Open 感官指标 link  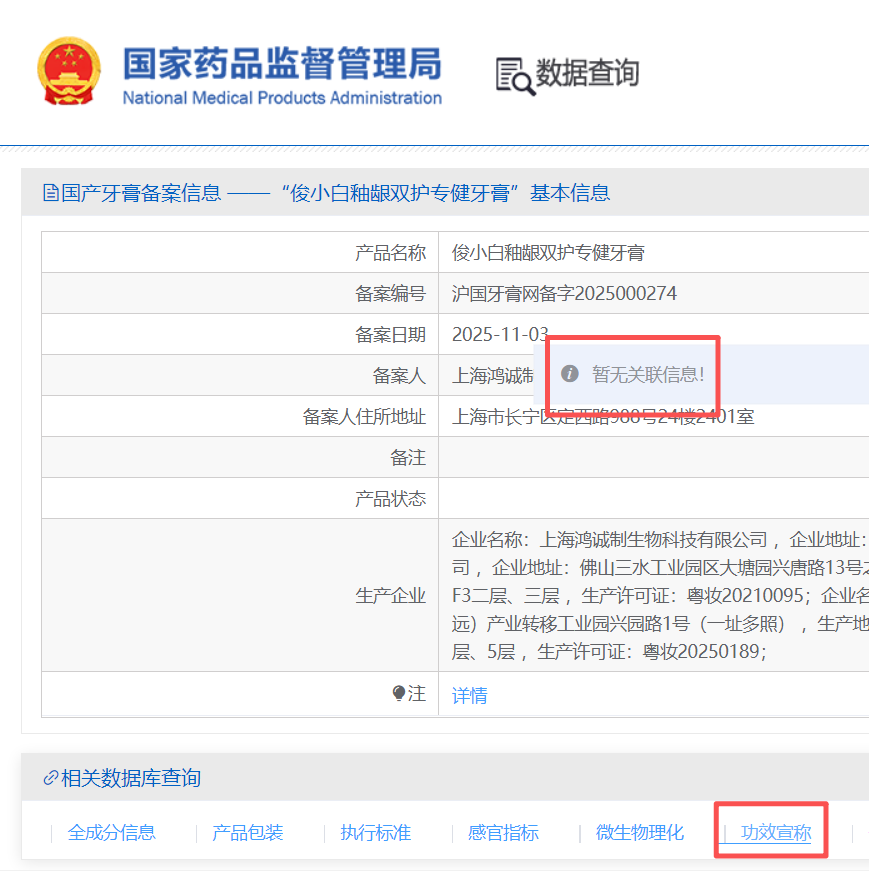coord(503,832)
